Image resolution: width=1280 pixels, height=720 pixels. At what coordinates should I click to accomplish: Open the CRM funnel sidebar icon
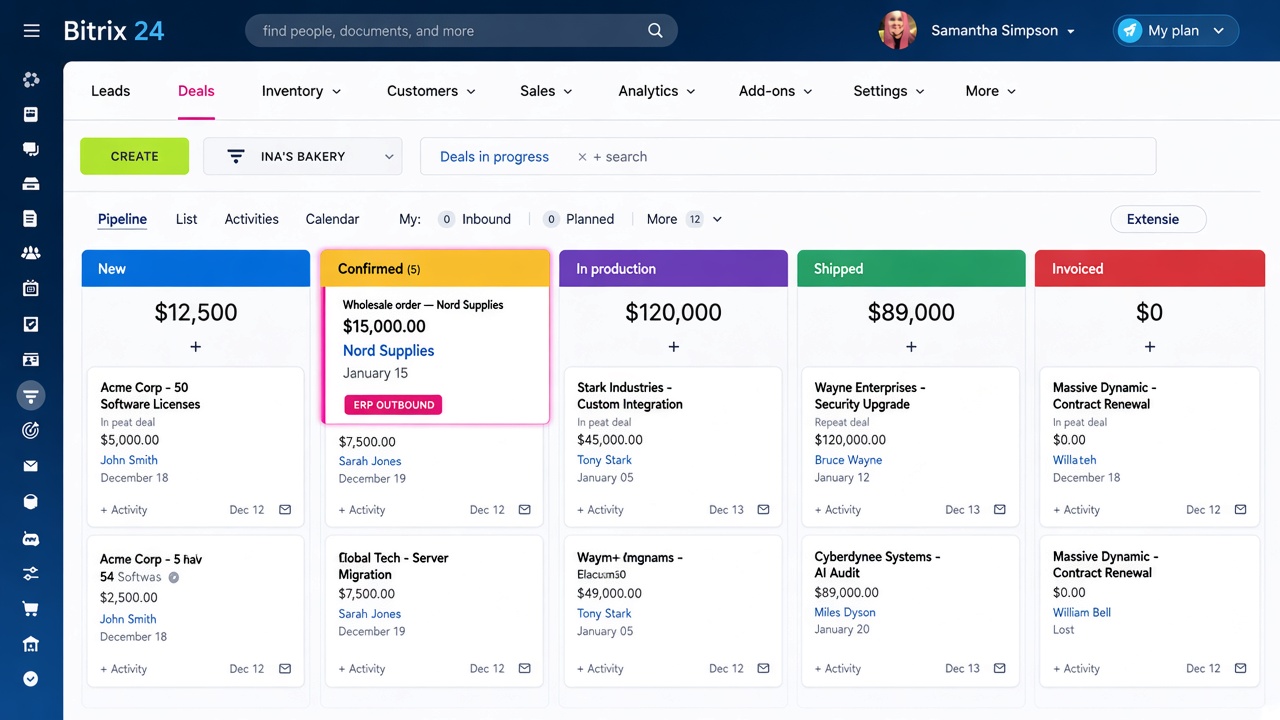[31, 396]
